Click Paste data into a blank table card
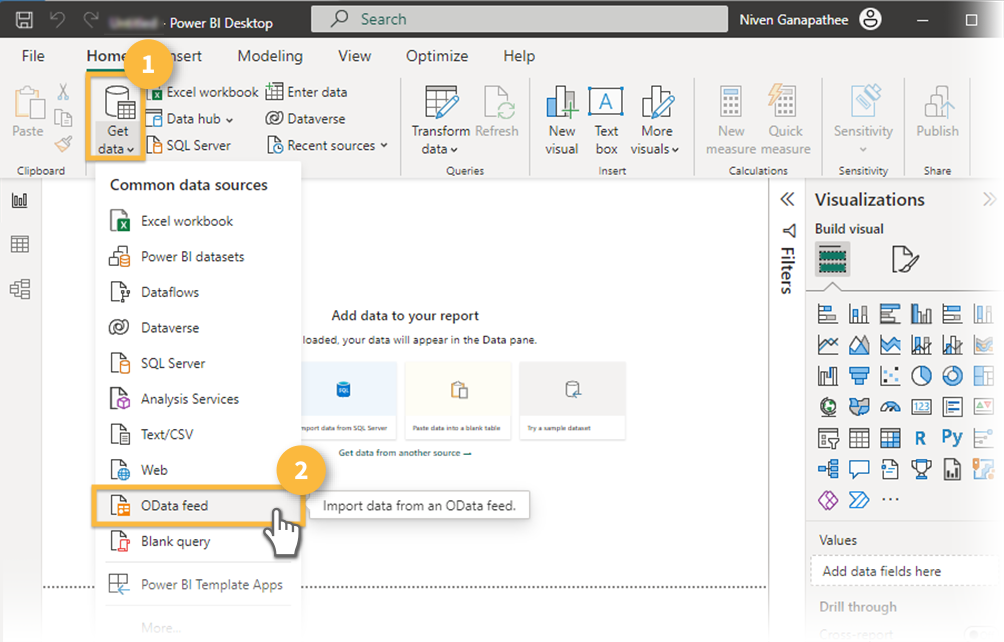The image size is (1004, 642). (x=458, y=401)
